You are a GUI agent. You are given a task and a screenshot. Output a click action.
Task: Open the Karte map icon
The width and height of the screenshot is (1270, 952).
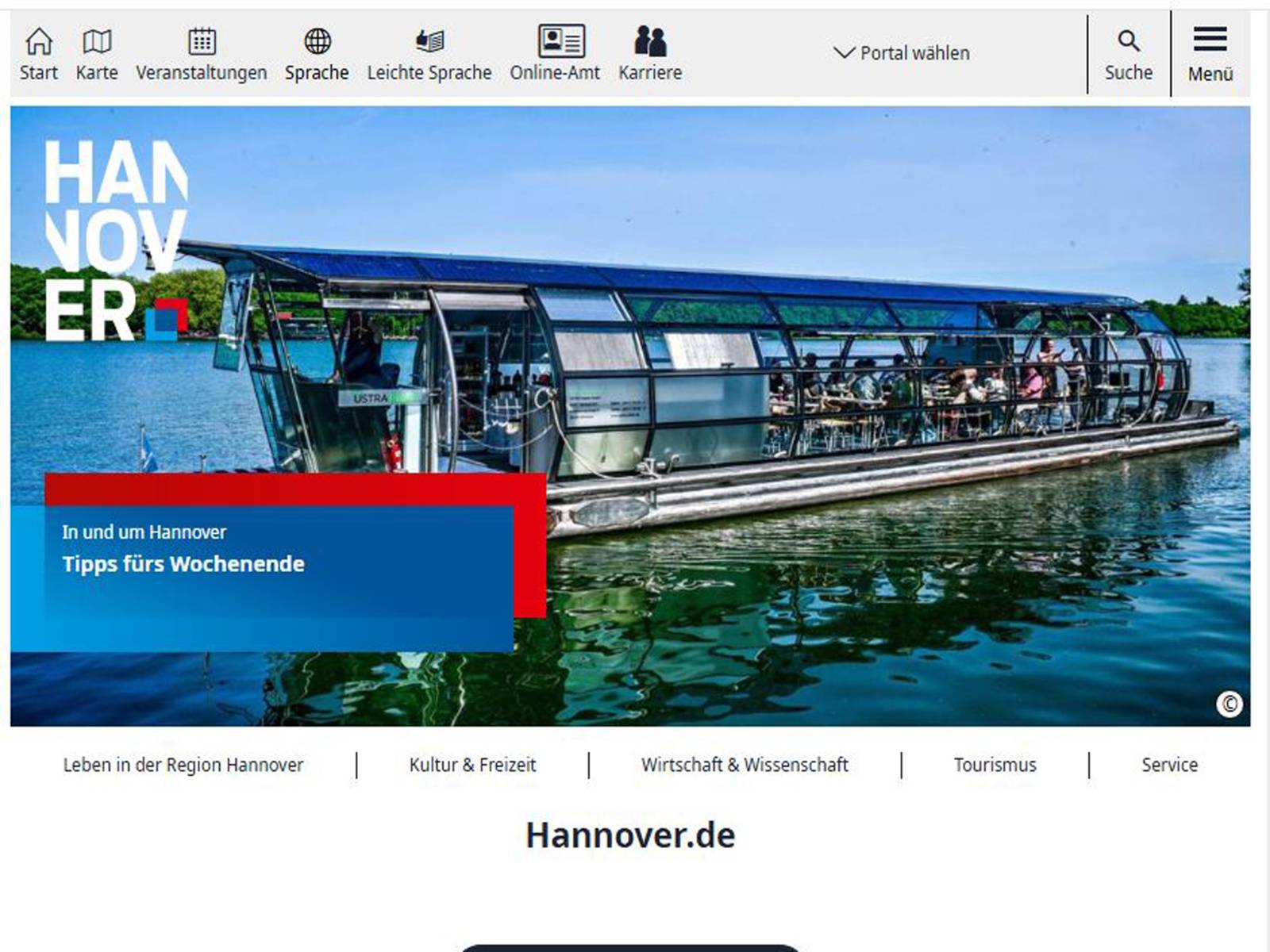[97, 40]
